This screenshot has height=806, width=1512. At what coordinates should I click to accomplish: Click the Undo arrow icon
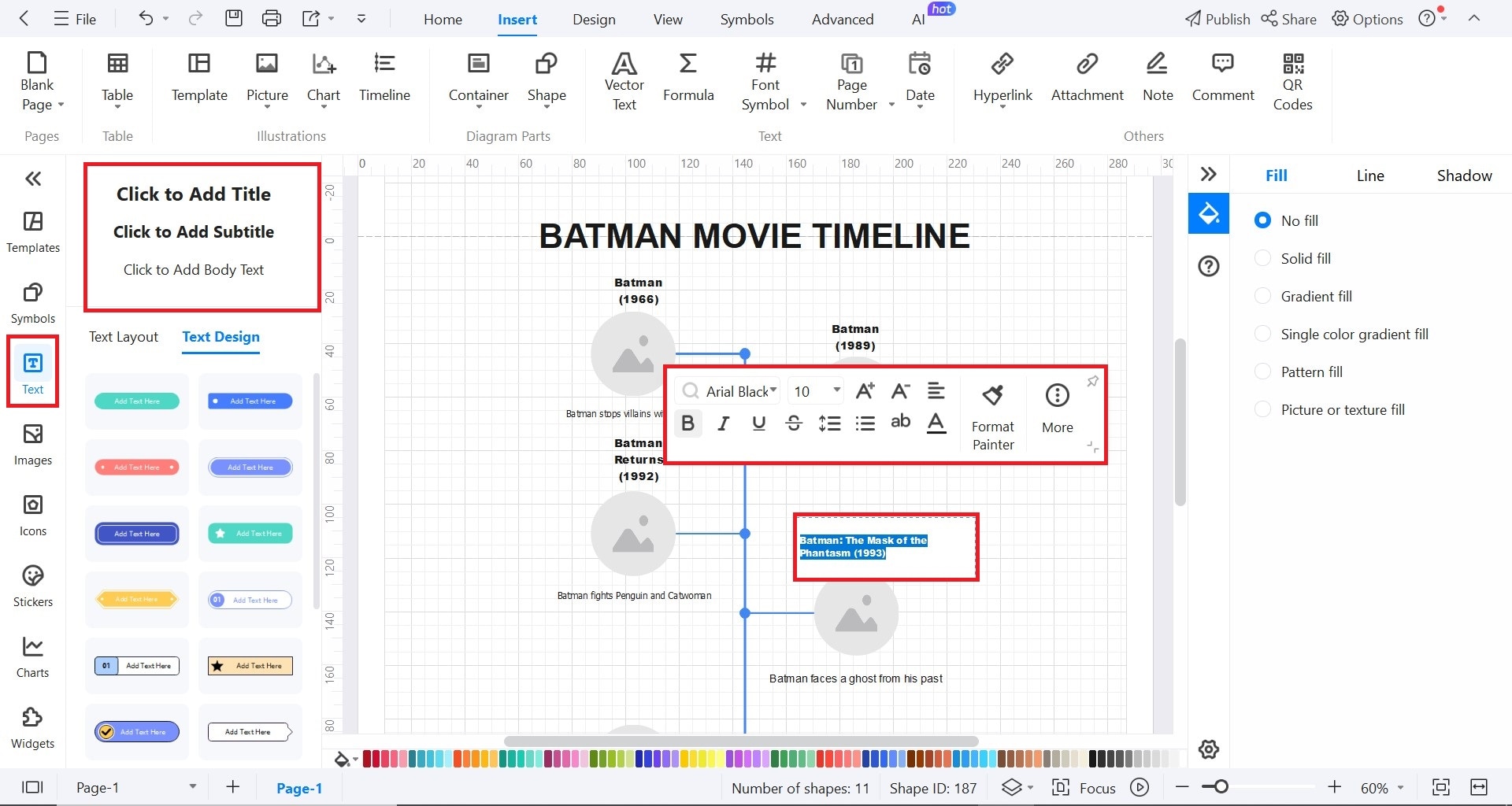click(x=146, y=18)
